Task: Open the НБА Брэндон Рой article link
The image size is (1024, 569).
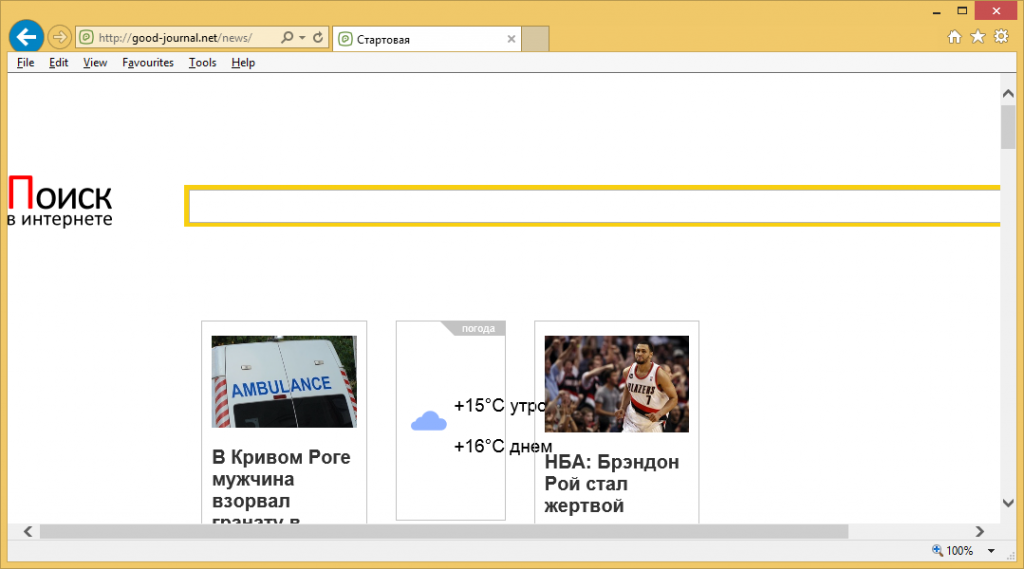Action: [x=612, y=484]
